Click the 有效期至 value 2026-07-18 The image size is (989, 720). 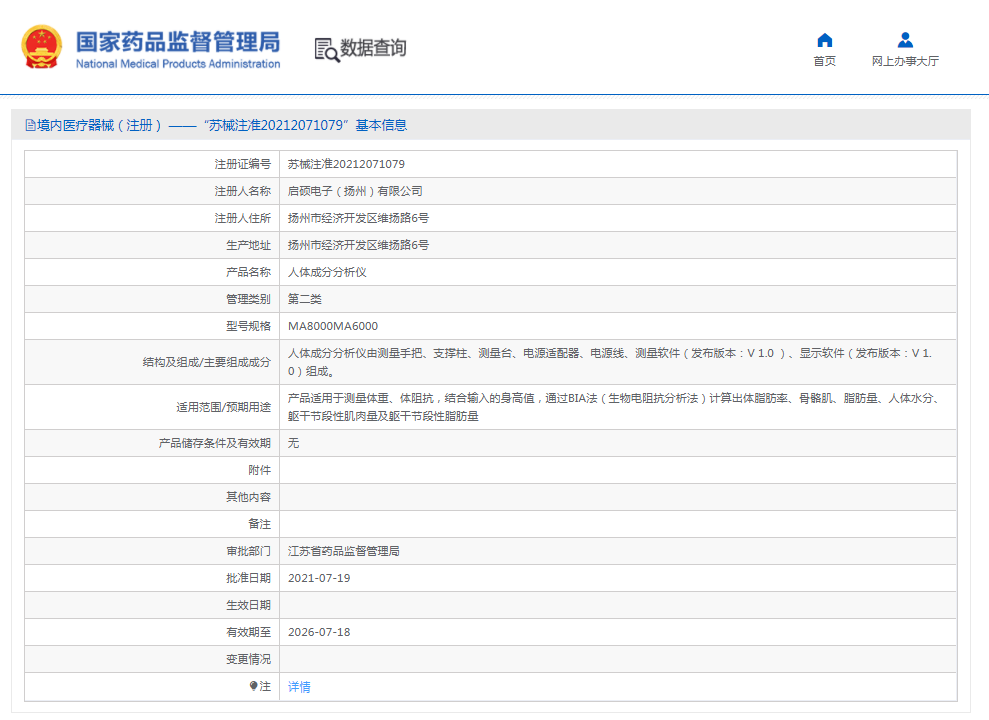point(320,631)
